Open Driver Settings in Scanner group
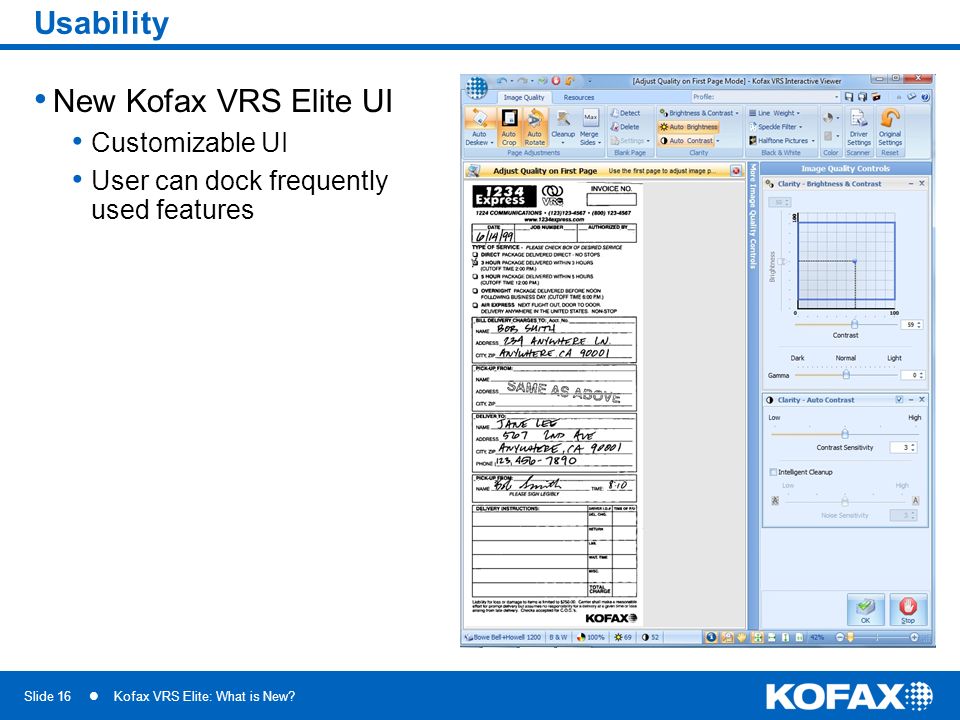Viewport: 960px width, 720px height. click(x=858, y=127)
